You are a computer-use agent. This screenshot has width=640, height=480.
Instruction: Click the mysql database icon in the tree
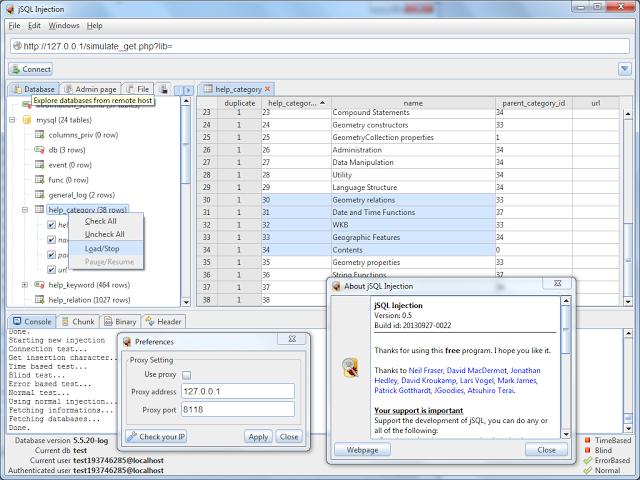(26, 119)
